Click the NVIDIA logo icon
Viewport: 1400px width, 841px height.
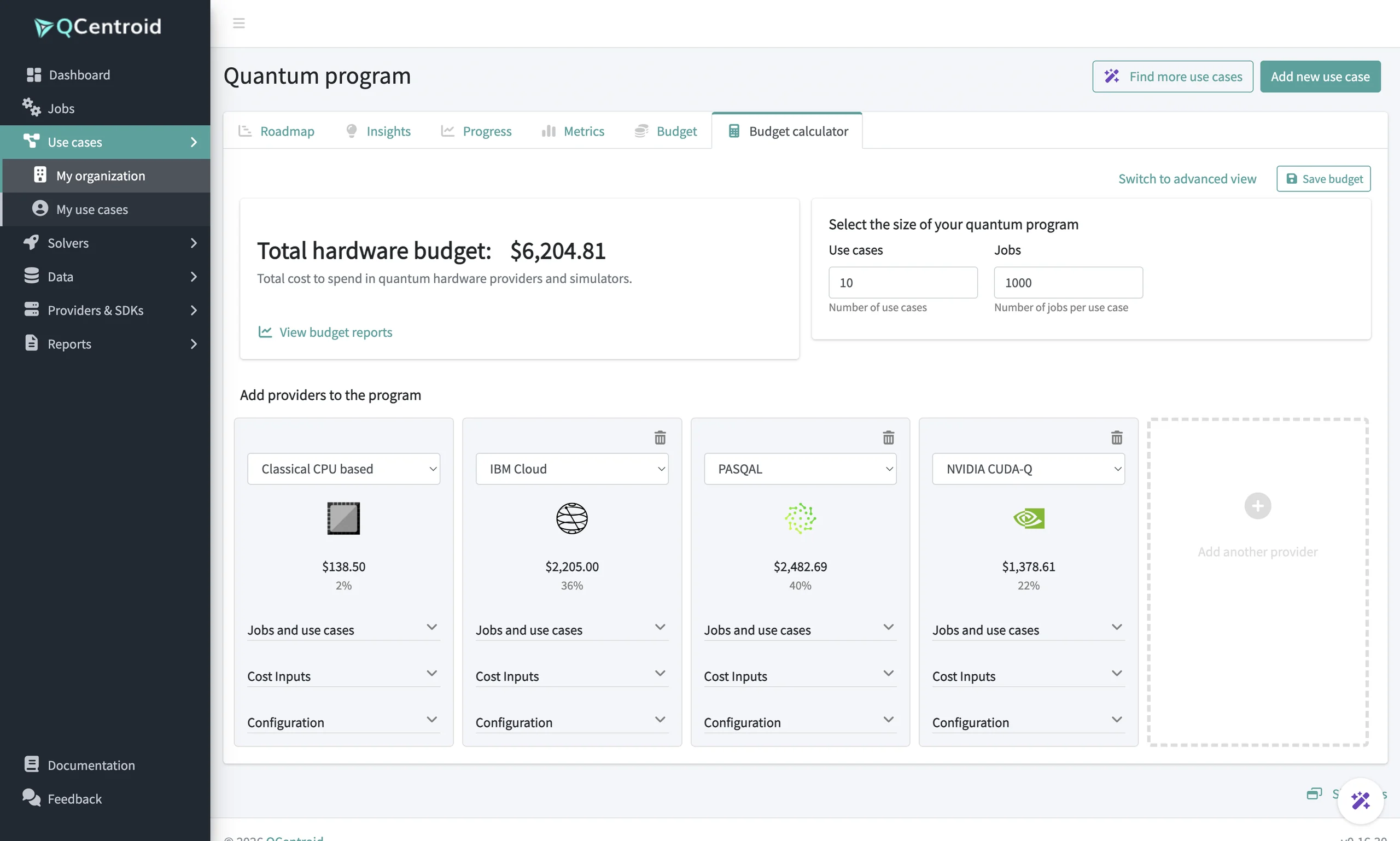pos(1028,518)
